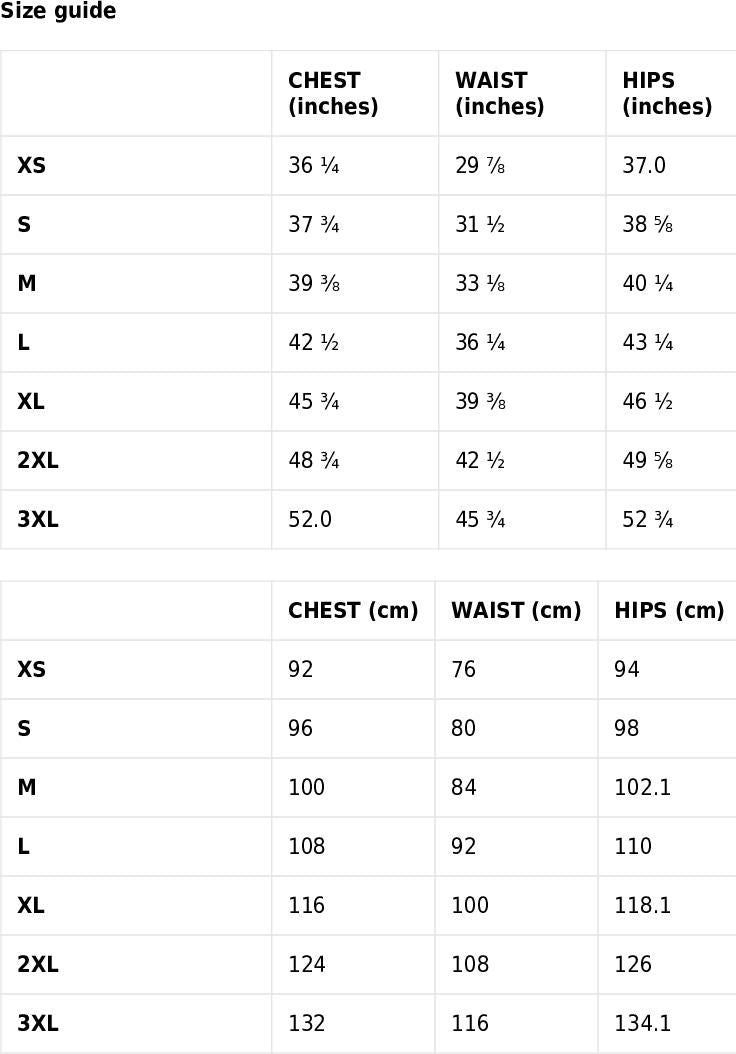736x1054 pixels.
Task: Select the 102.1 hips cm value for M
Action: click(642, 787)
